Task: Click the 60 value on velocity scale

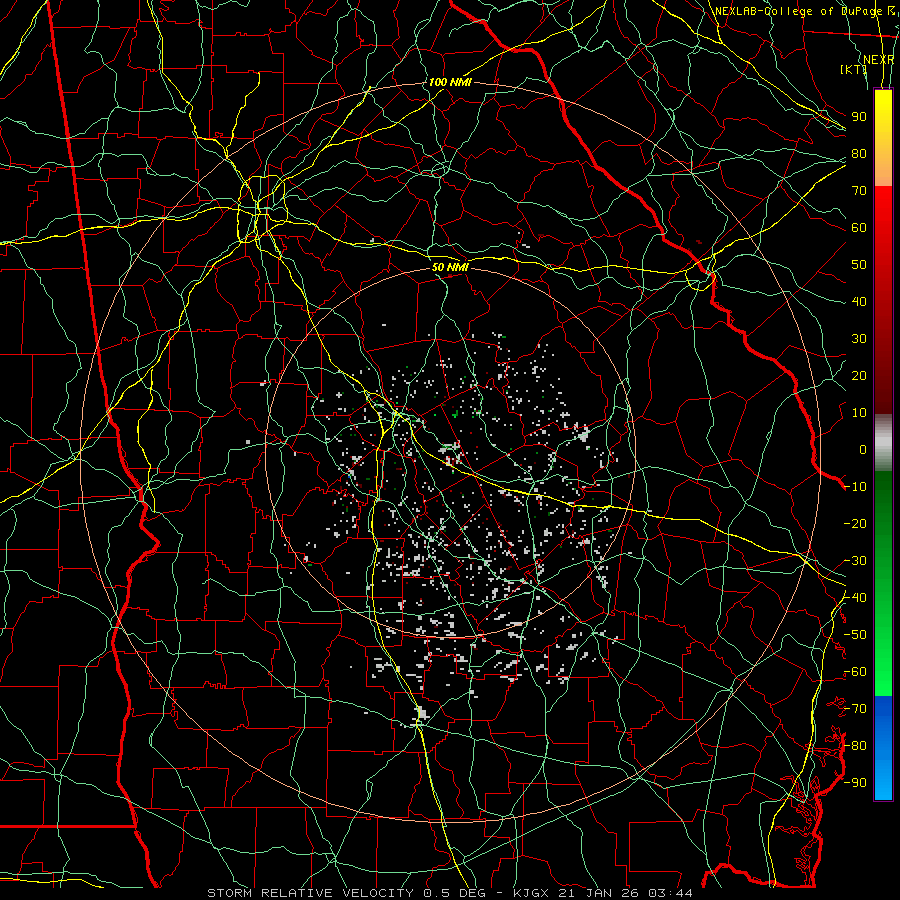Action: [x=859, y=228]
